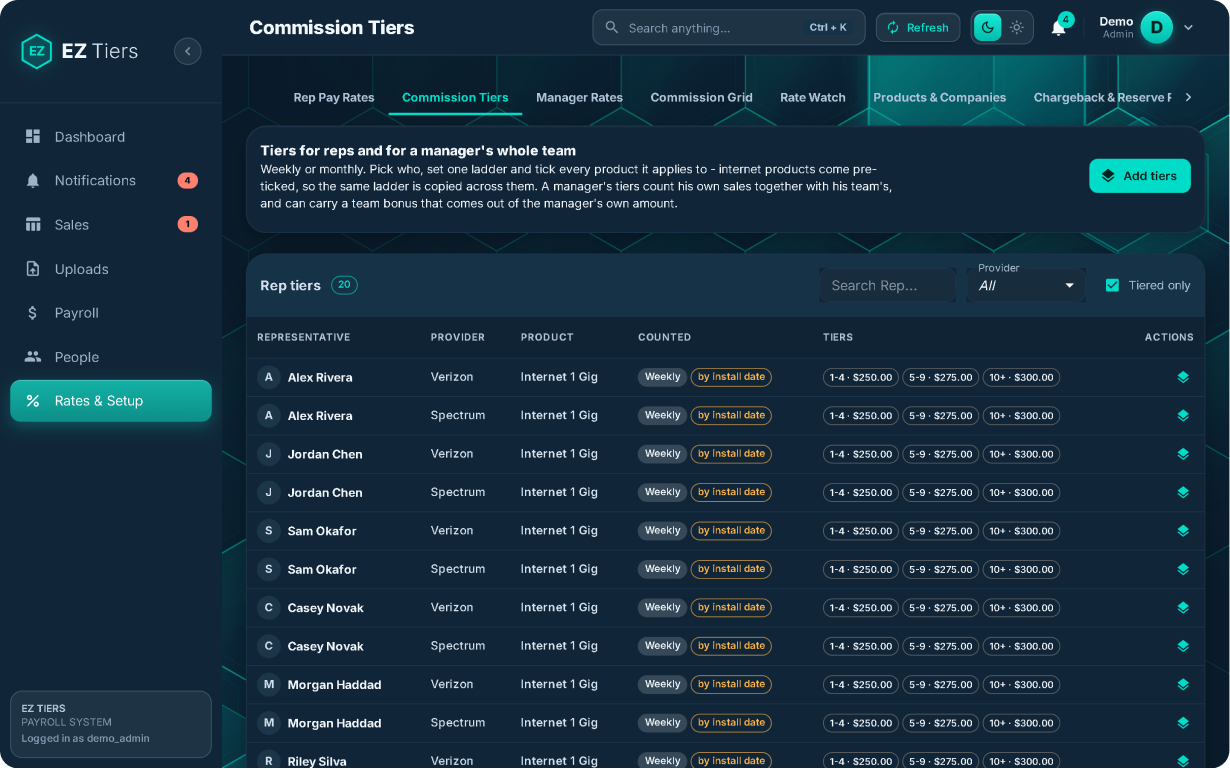Click the Search anything field

pos(728,28)
